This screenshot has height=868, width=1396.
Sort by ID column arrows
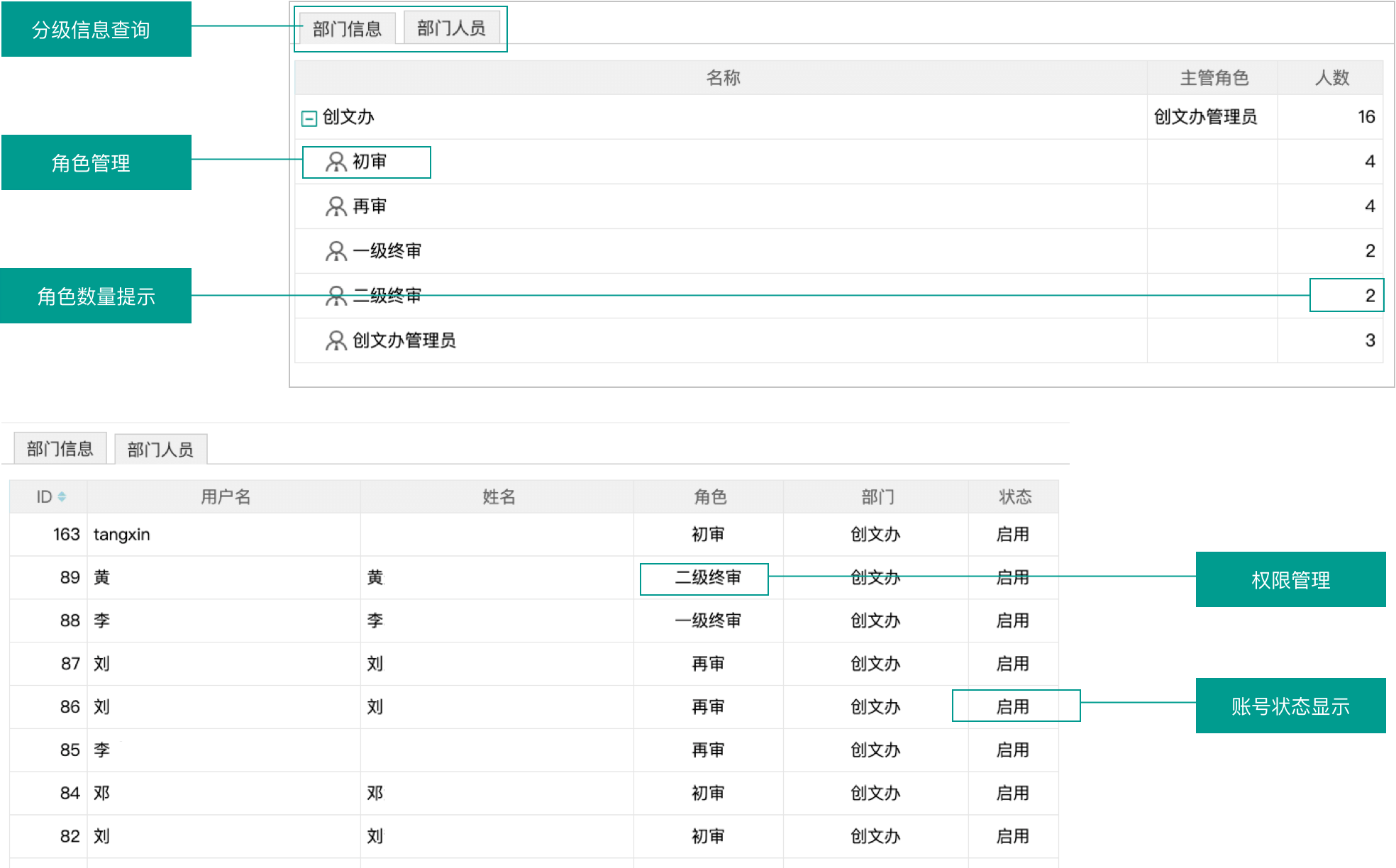click(x=62, y=496)
